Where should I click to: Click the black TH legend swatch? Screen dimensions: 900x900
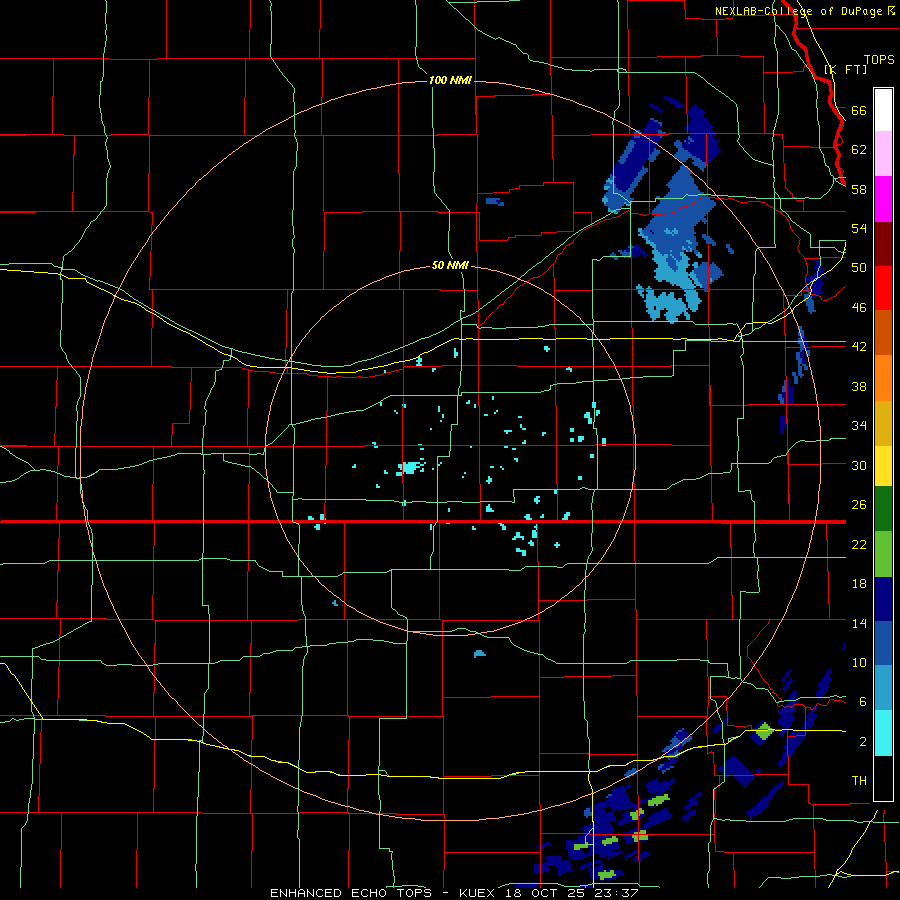tap(883, 778)
